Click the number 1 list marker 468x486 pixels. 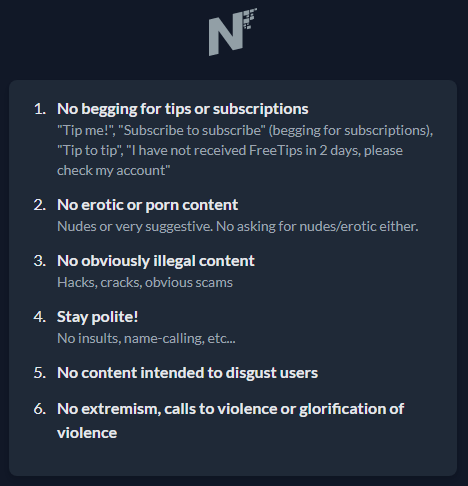point(40,109)
